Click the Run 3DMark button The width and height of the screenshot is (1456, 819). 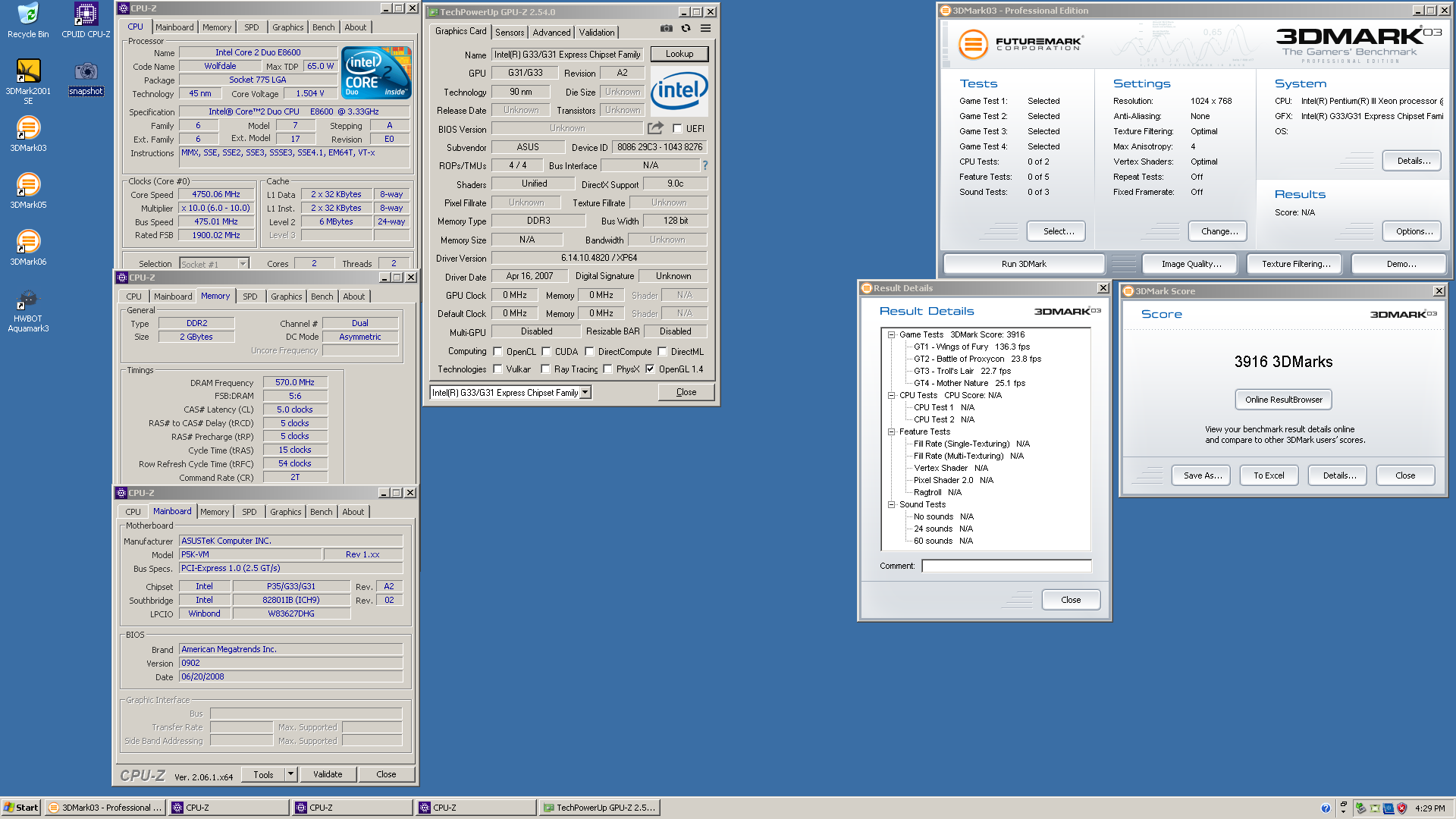(1024, 264)
